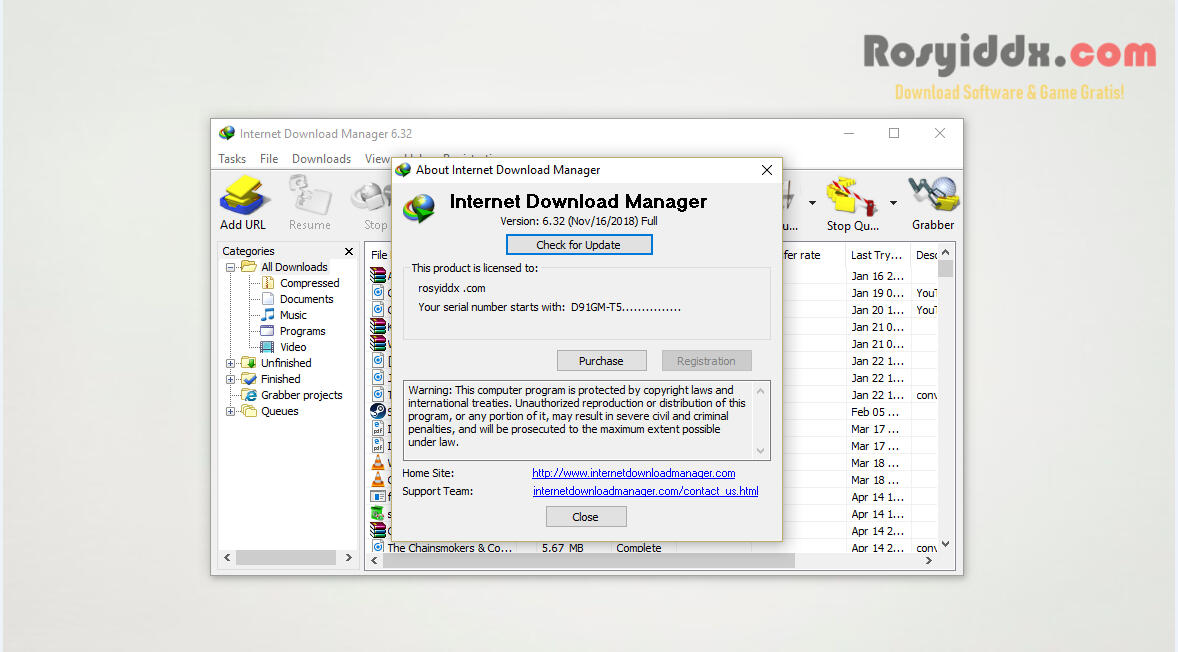Click the Queues folder icon

click(249, 411)
